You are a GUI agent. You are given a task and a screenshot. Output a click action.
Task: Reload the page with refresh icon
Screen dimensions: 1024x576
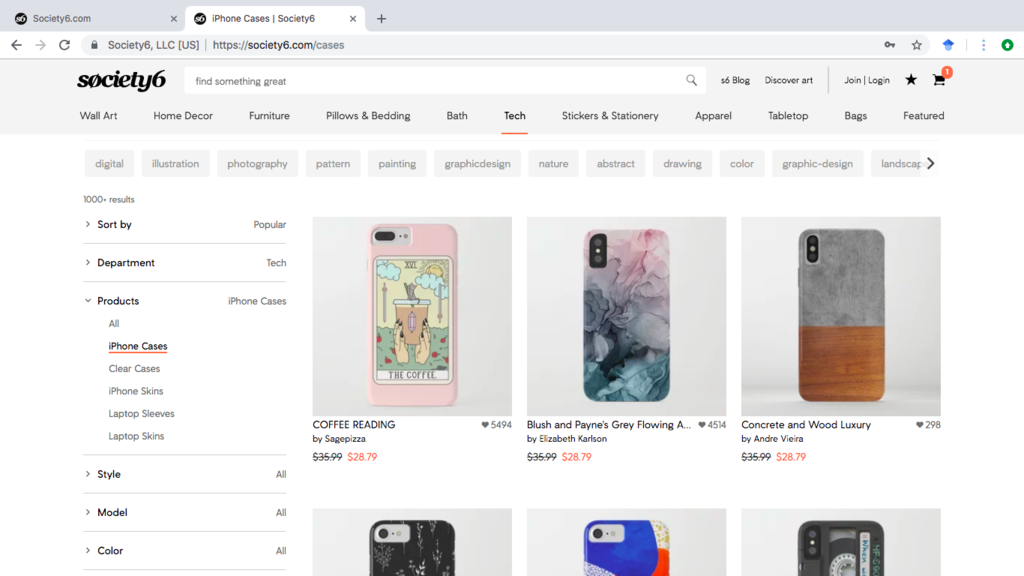coord(64,45)
